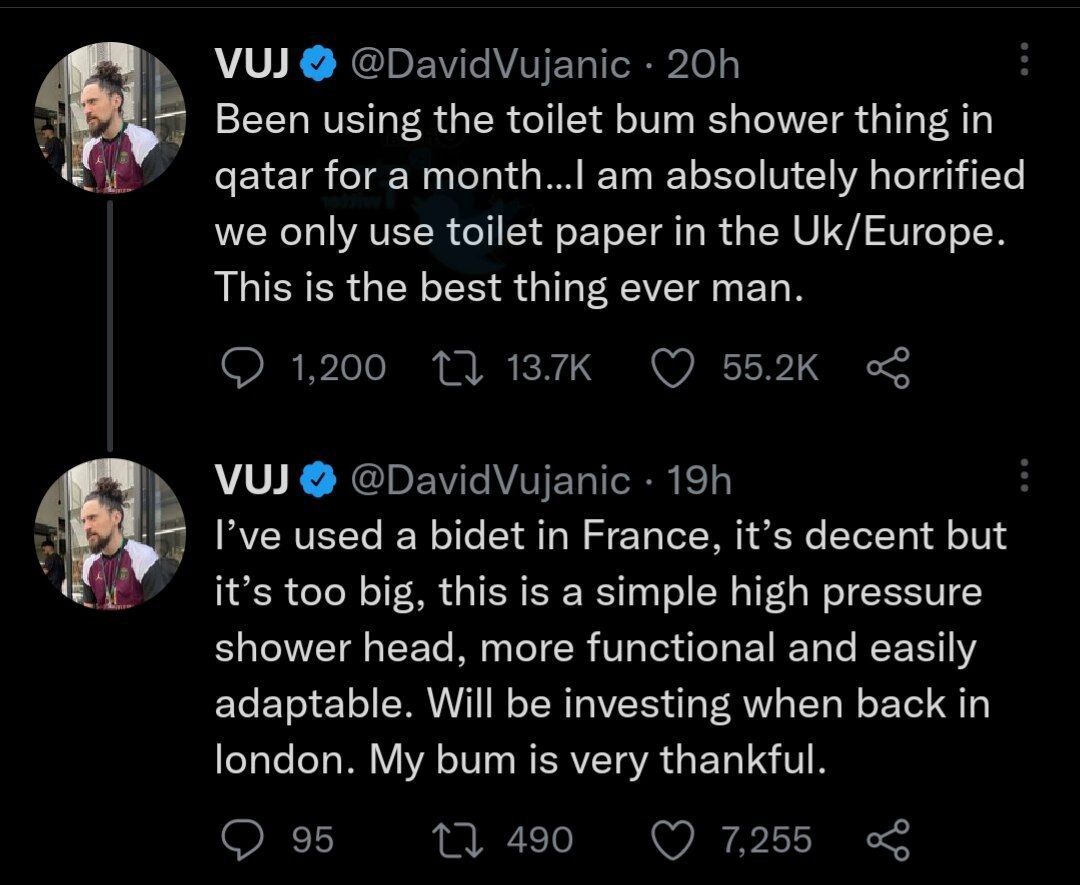Like the first tweet with 55.2K likes

coord(673,369)
